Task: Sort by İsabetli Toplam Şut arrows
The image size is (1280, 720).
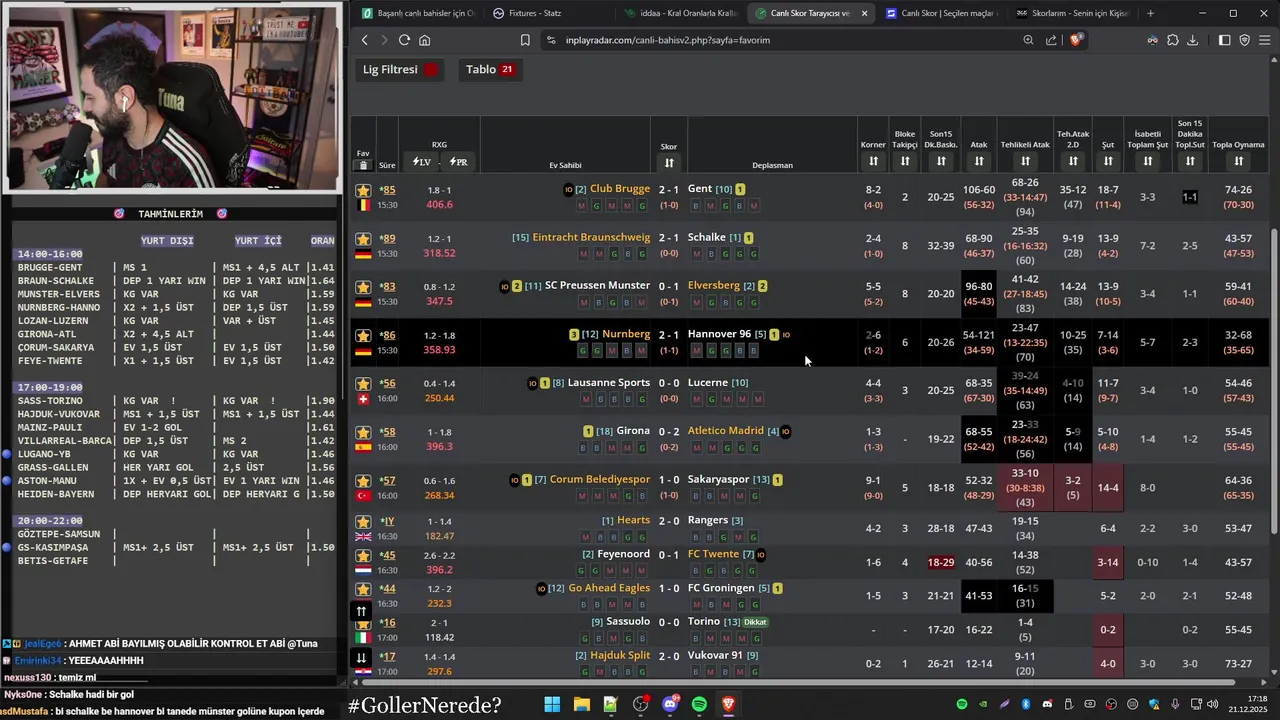Action: coord(1148,161)
